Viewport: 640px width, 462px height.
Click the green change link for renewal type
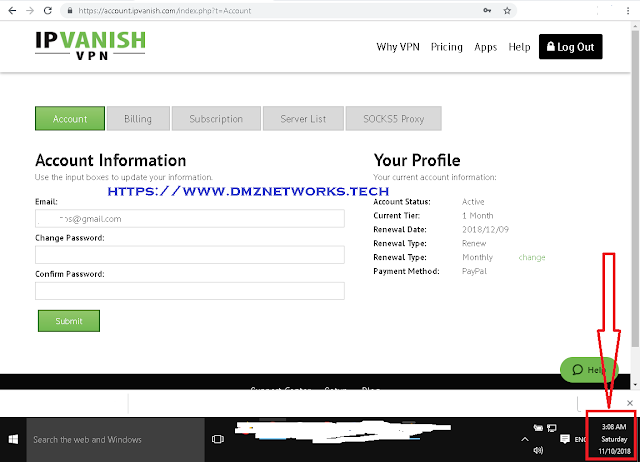click(532, 257)
